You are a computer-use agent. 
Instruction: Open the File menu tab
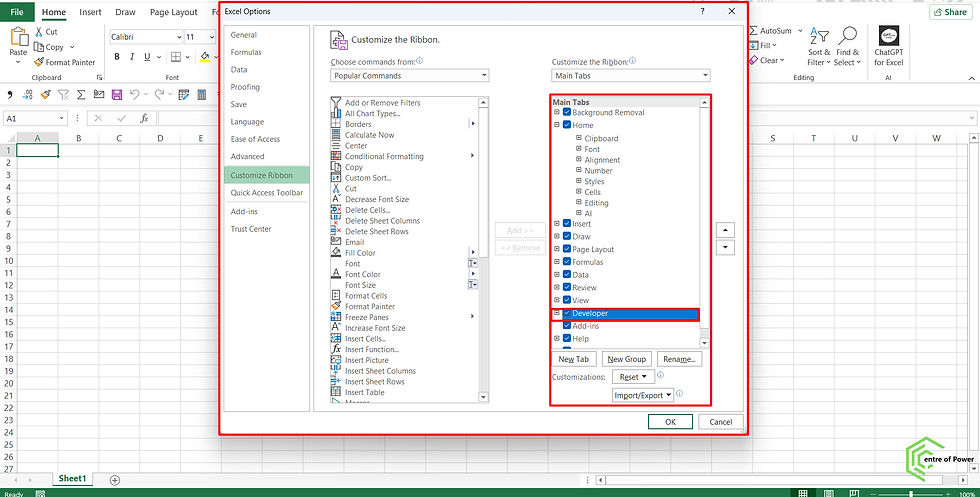pyautogui.click(x=17, y=12)
